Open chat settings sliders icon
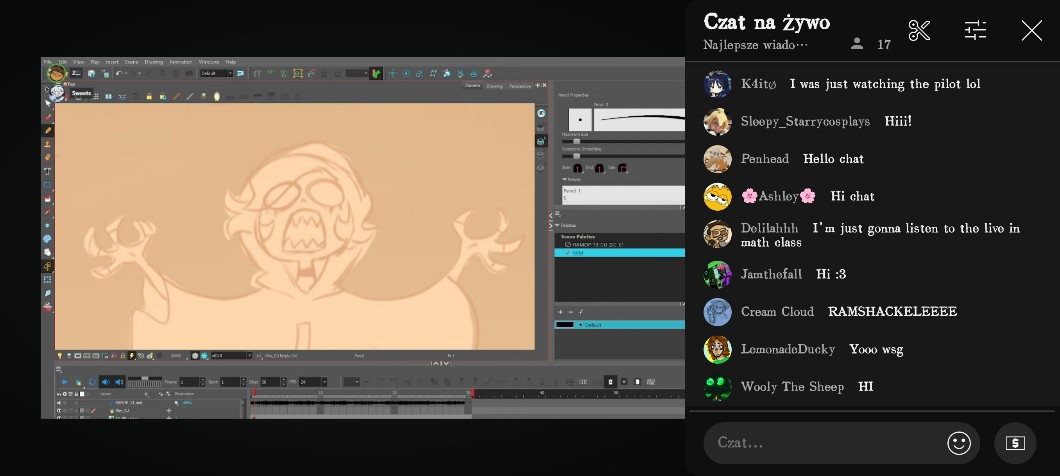 975,31
